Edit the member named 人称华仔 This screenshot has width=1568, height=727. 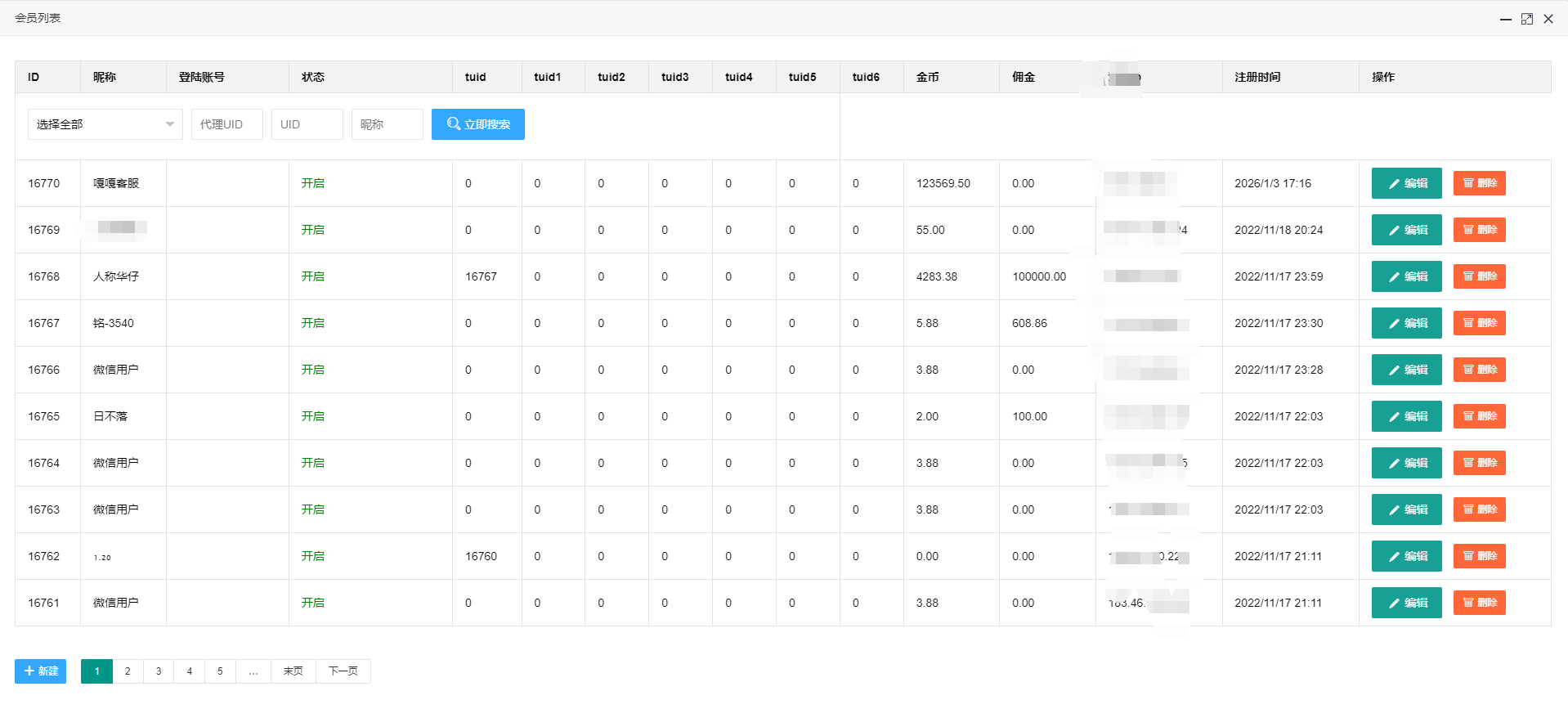click(x=1406, y=276)
